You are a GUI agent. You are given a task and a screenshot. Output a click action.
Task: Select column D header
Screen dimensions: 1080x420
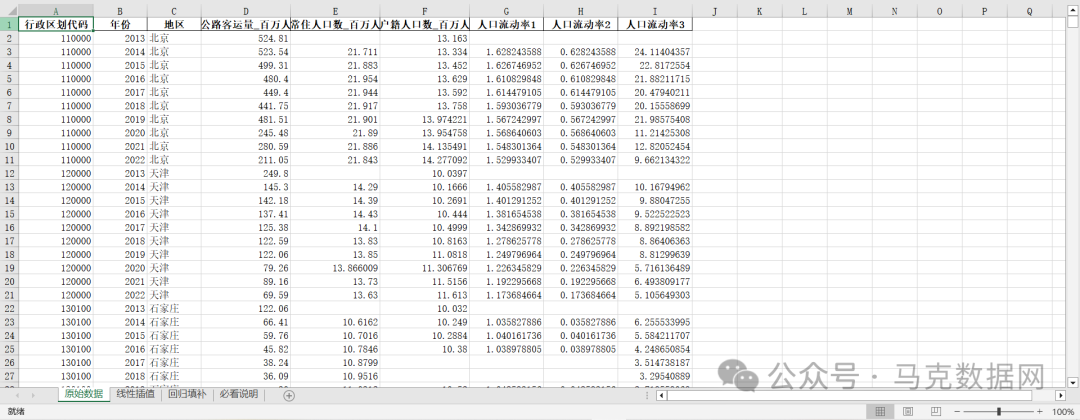[x=246, y=11]
